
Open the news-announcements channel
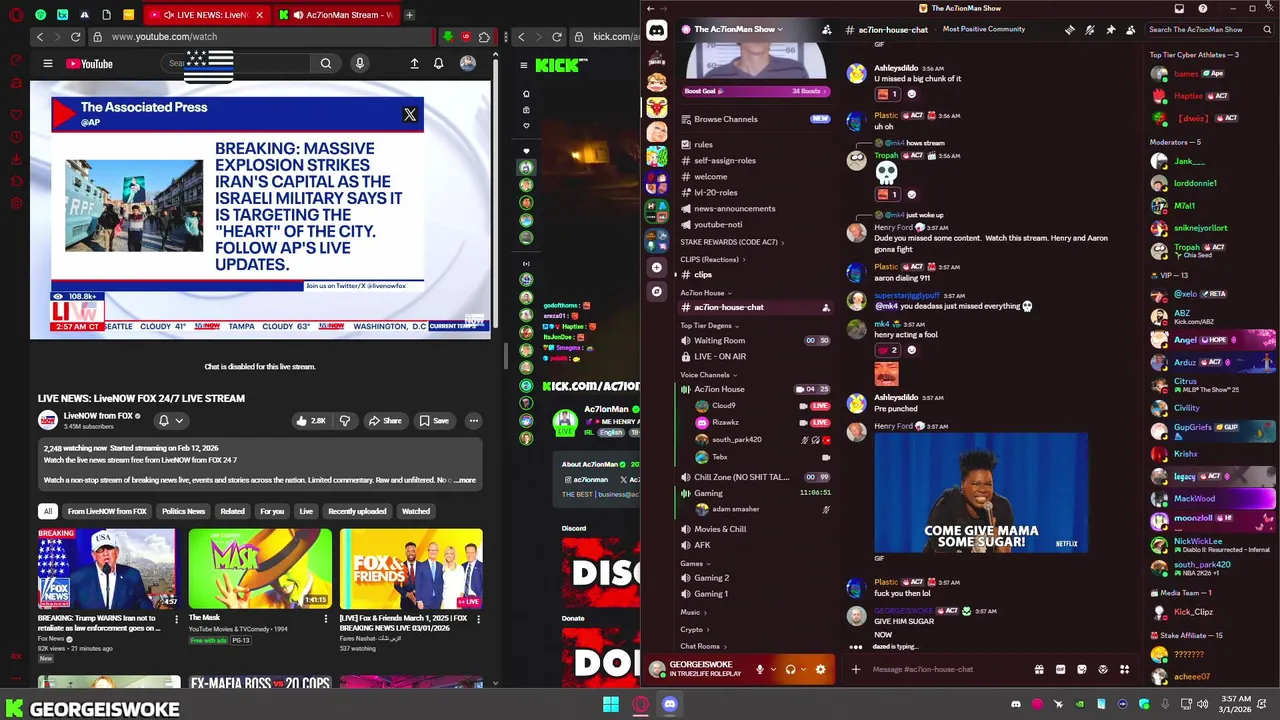[x=734, y=209]
